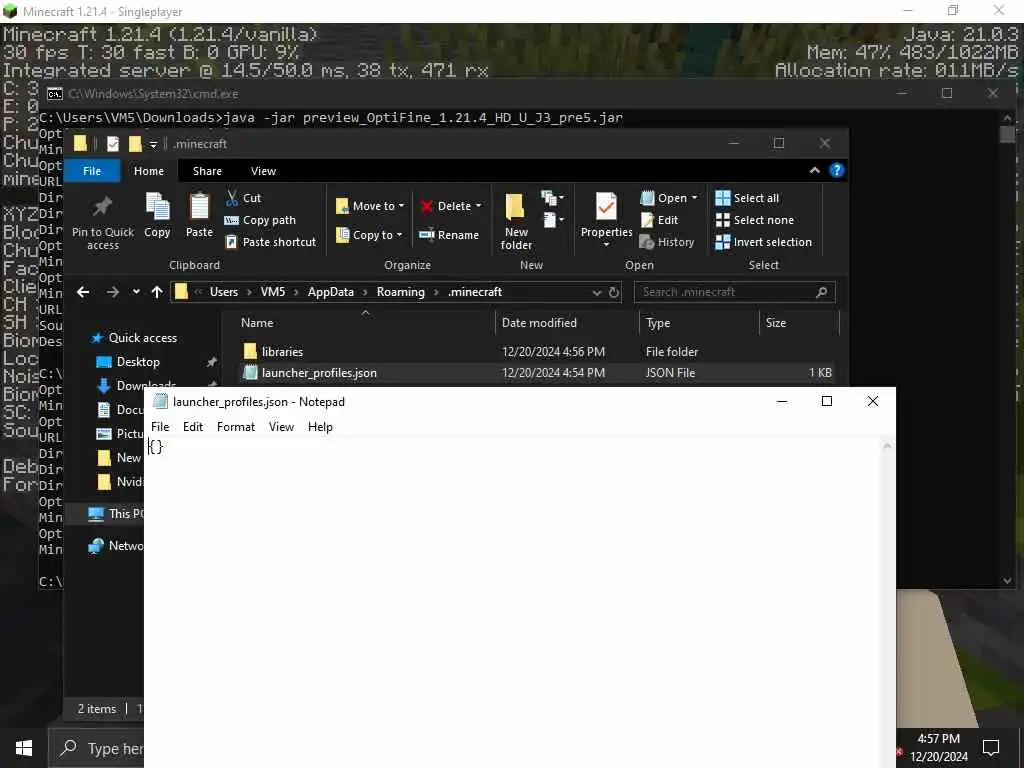Click Cut in the Explorer ribbon

243,198
